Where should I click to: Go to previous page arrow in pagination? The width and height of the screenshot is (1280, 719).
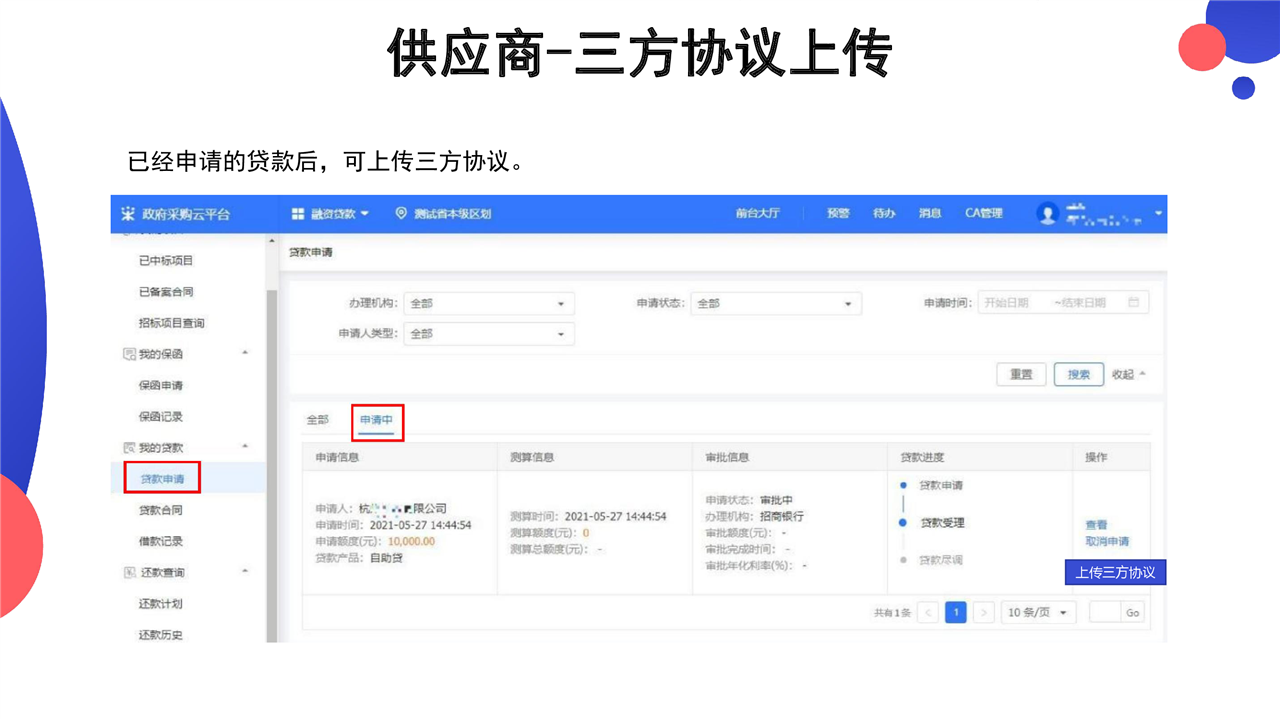coord(928,612)
